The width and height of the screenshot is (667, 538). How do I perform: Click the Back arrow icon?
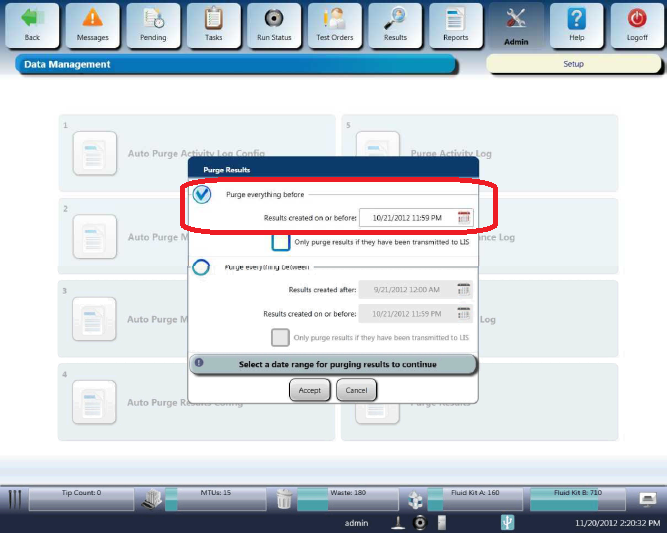(x=32, y=19)
